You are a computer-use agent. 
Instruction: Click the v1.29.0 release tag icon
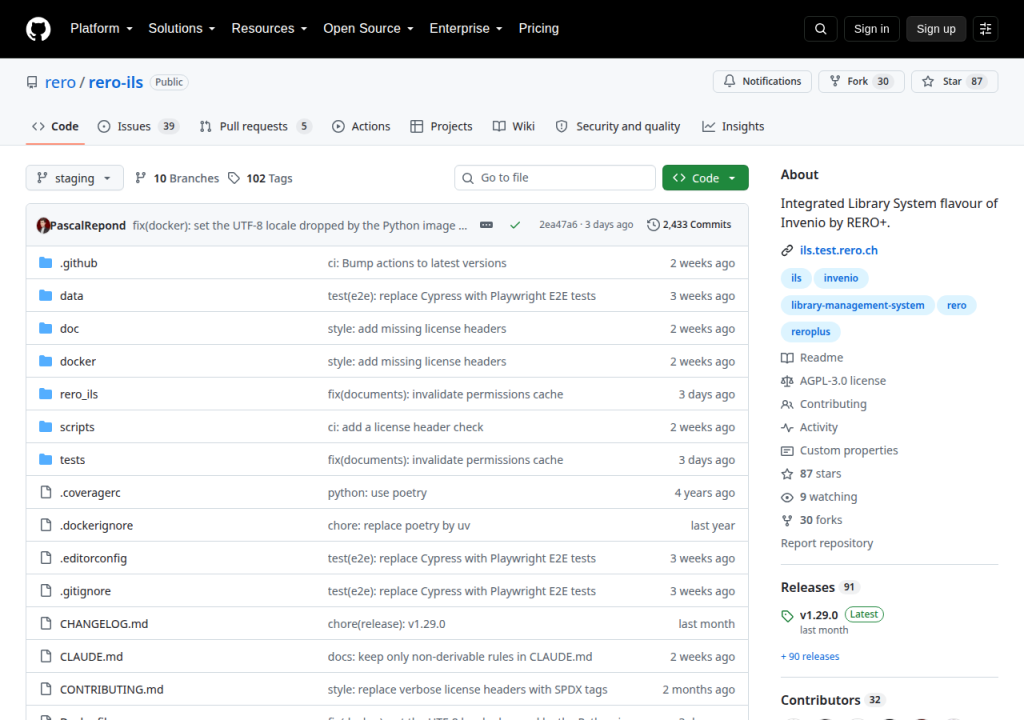click(788, 615)
